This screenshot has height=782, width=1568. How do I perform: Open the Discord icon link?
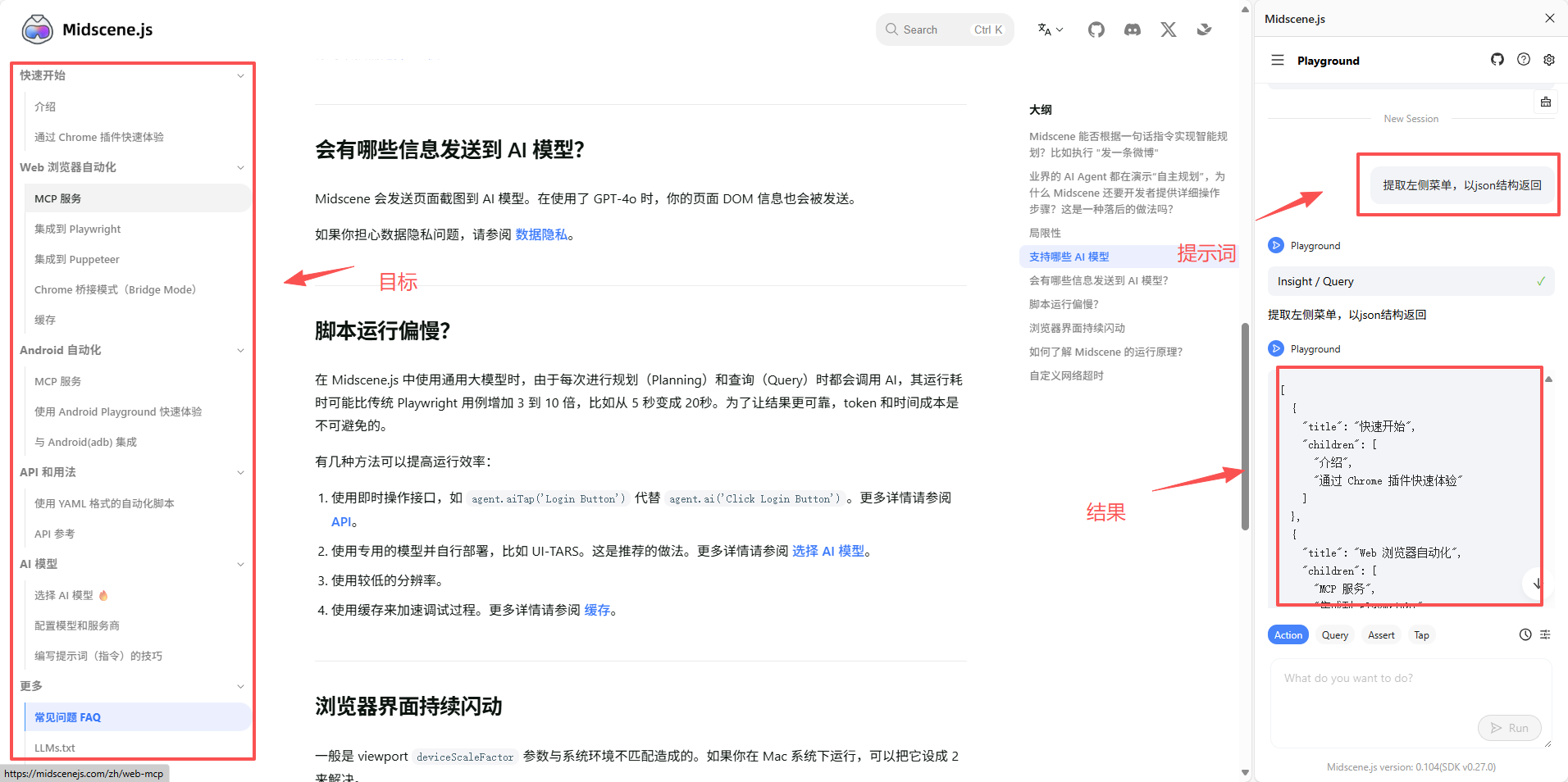pos(1133,30)
